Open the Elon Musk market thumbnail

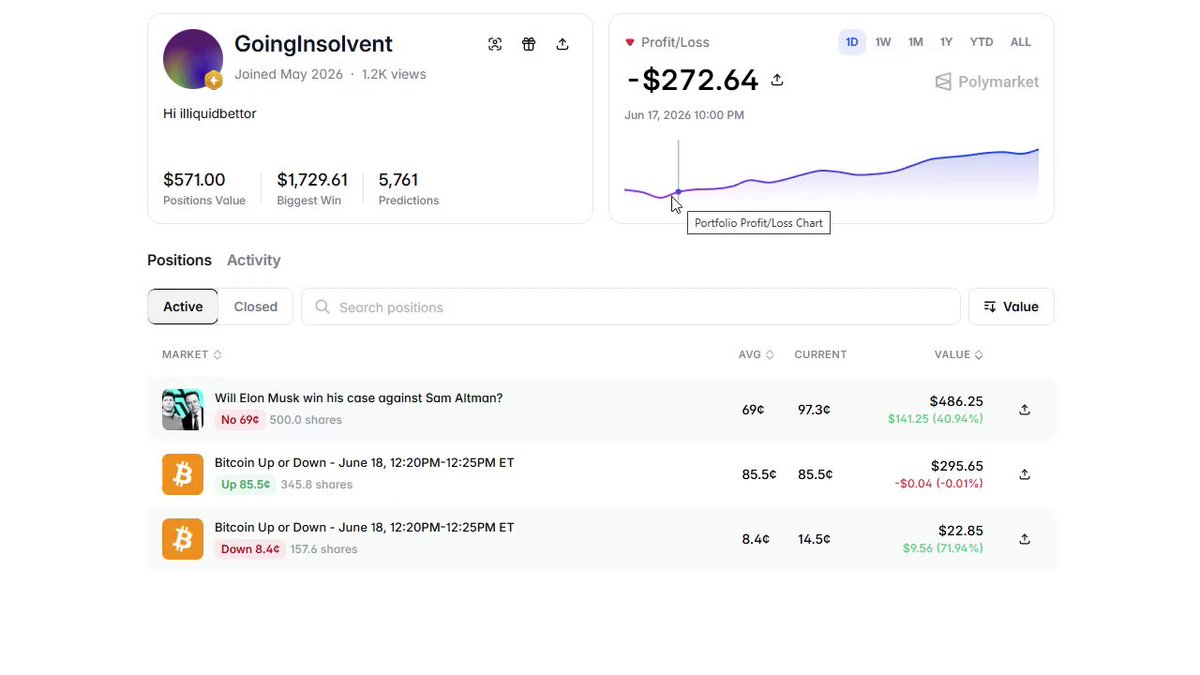tap(183, 410)
